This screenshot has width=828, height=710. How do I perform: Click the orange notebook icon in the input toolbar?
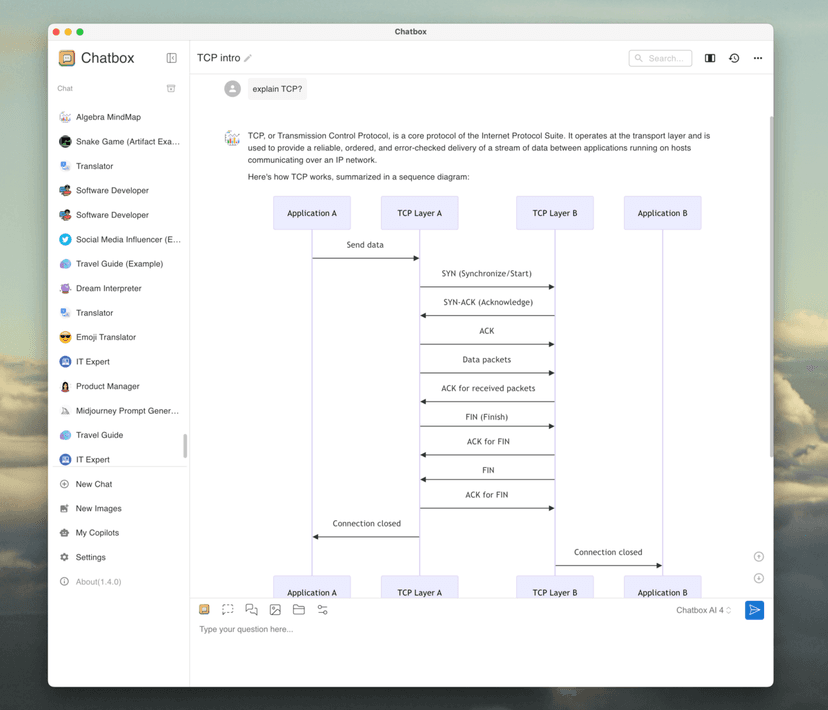[204, 609]
